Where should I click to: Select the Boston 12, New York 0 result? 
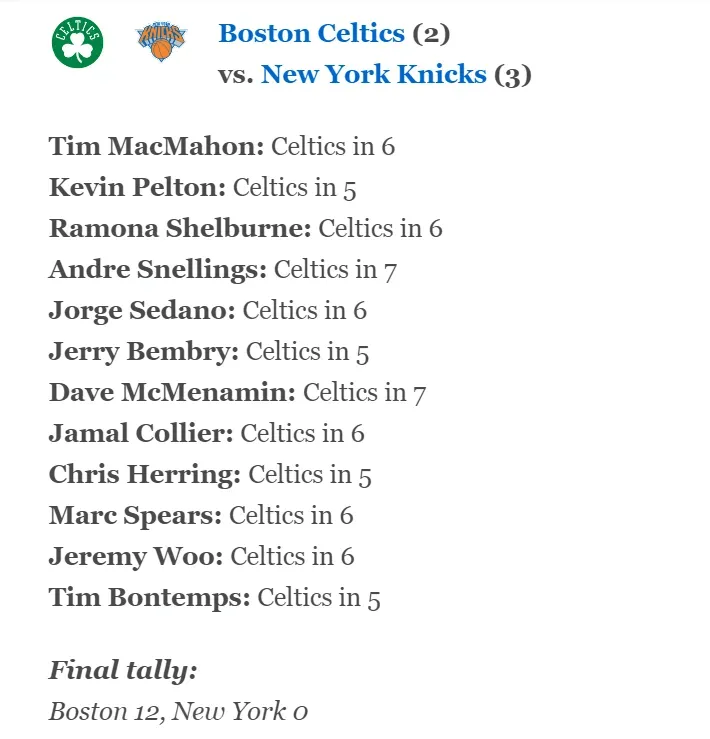pos(178,711)
